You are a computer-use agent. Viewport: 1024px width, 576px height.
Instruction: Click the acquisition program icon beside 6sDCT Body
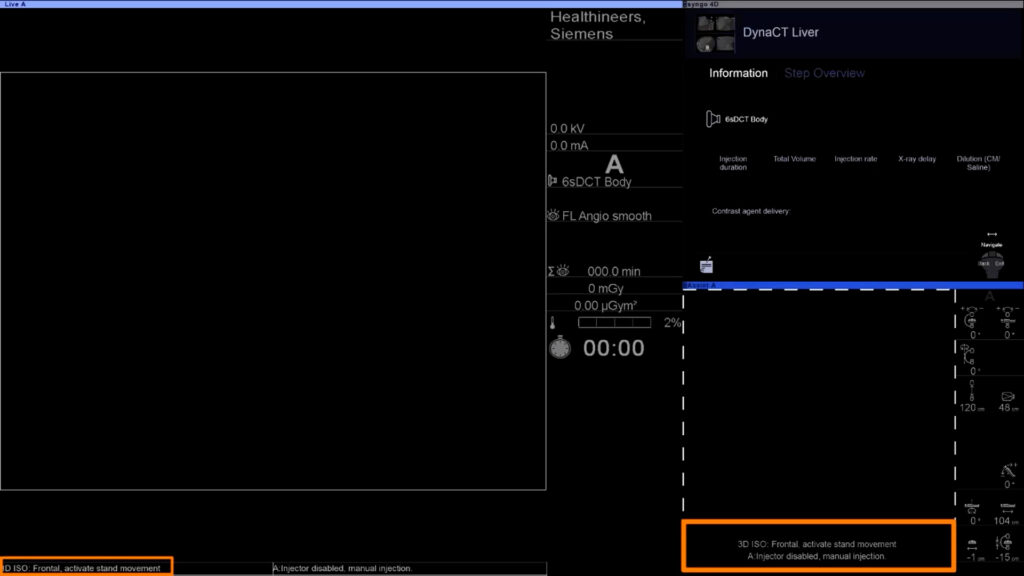(553, 182)
